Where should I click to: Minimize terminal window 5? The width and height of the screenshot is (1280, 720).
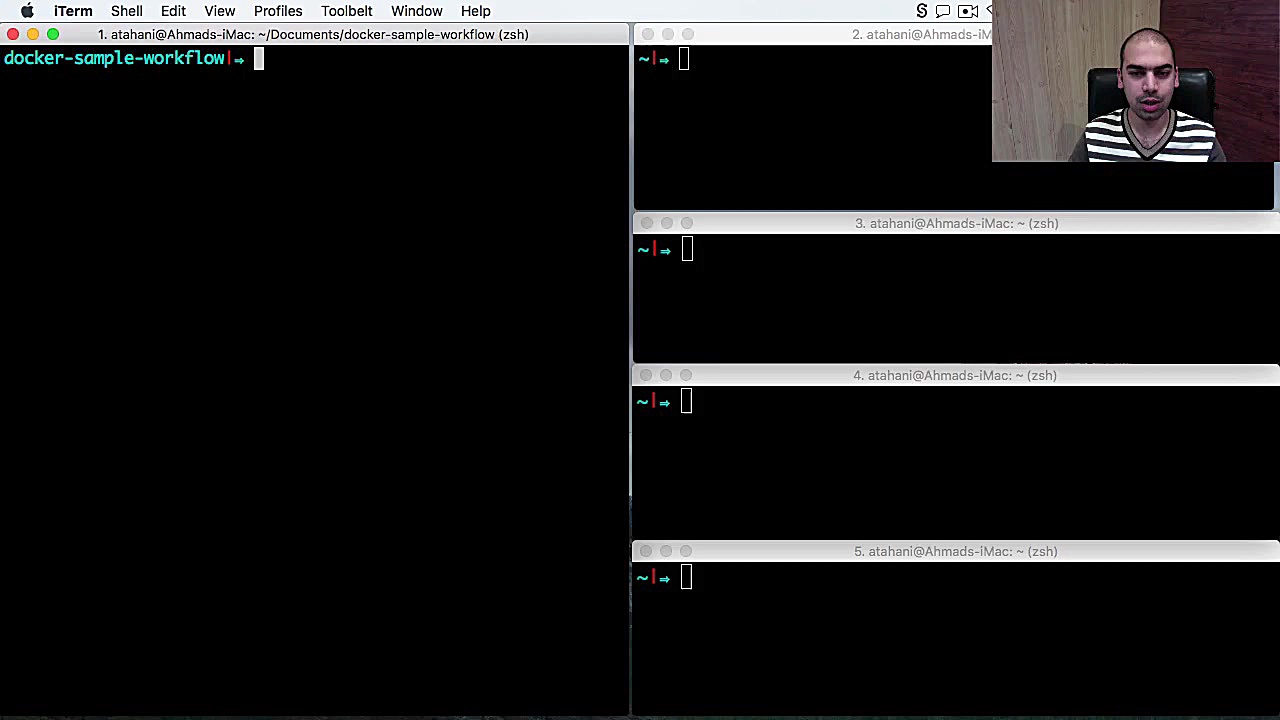tap(666, 551)
